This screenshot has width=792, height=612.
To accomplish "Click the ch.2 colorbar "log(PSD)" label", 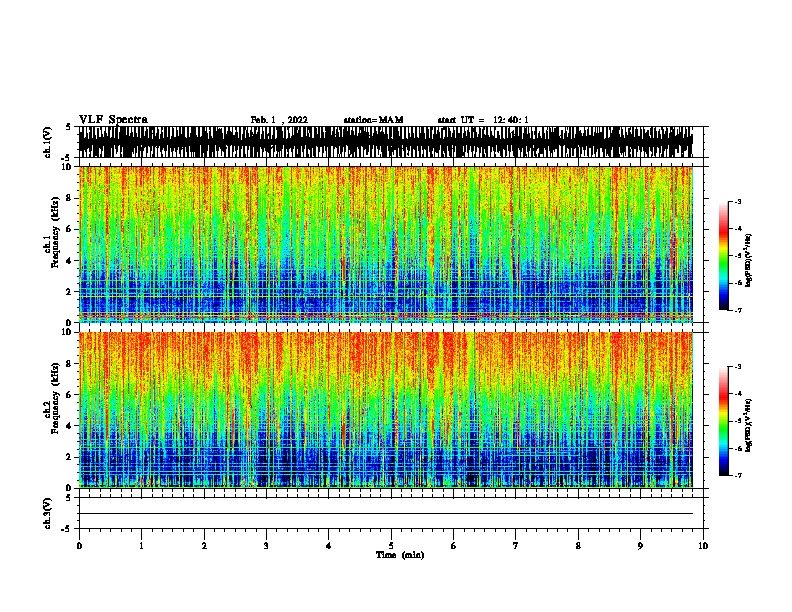I will 749,425.
